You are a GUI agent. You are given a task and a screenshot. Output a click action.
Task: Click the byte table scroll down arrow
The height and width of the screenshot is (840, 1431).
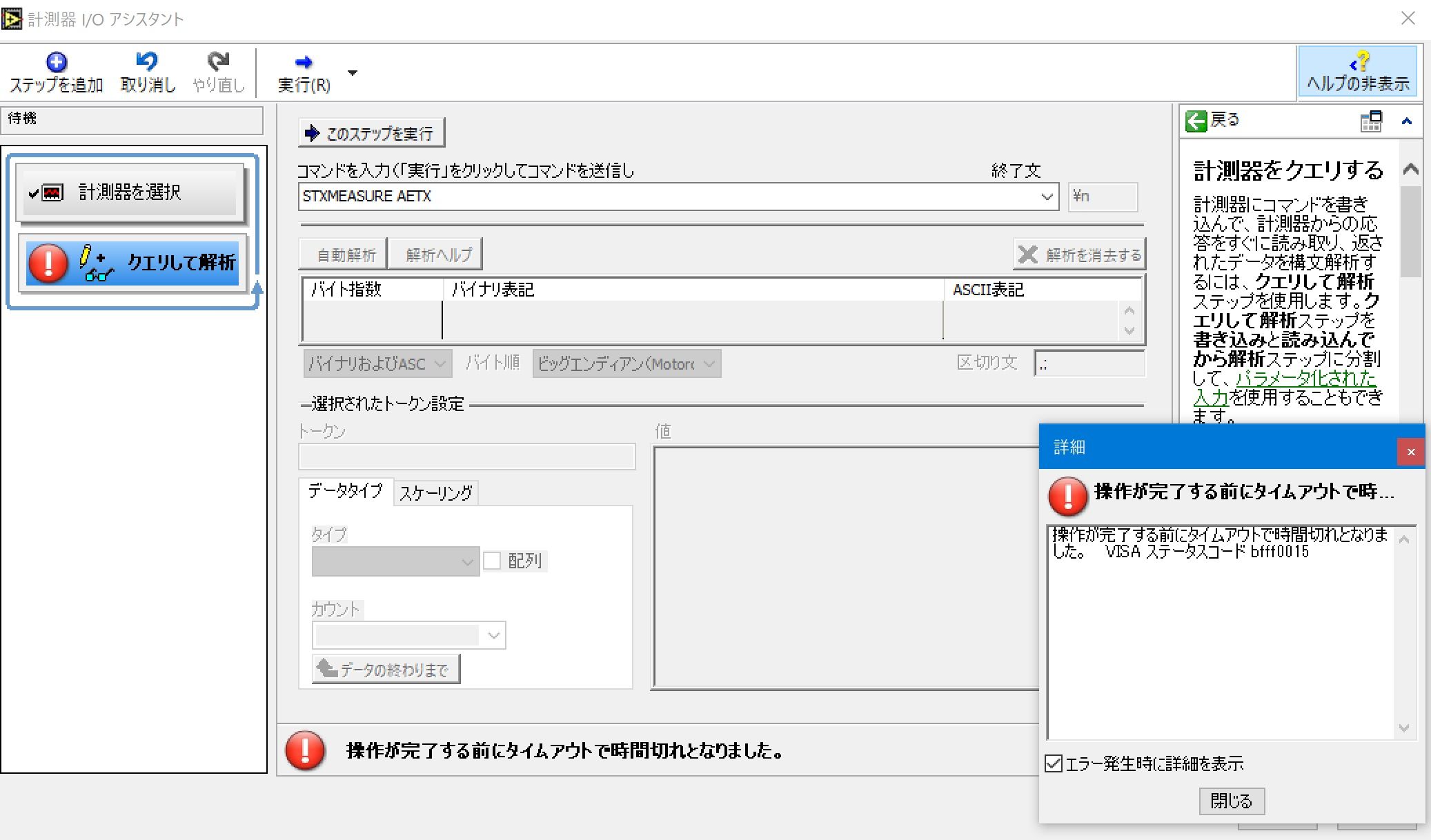tap(1129, 331)
